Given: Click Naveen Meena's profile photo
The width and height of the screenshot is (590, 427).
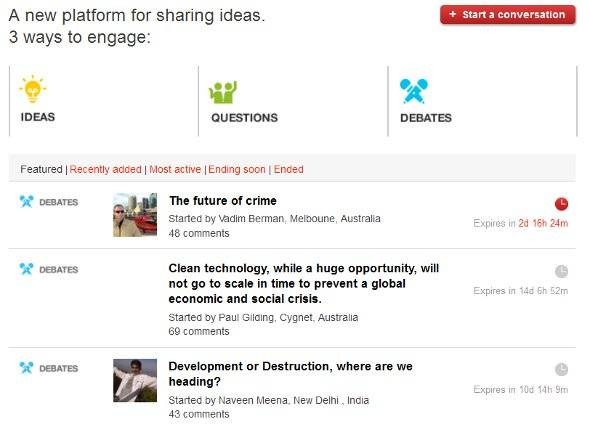Looking at the screenshot, I should coord(135,380).
